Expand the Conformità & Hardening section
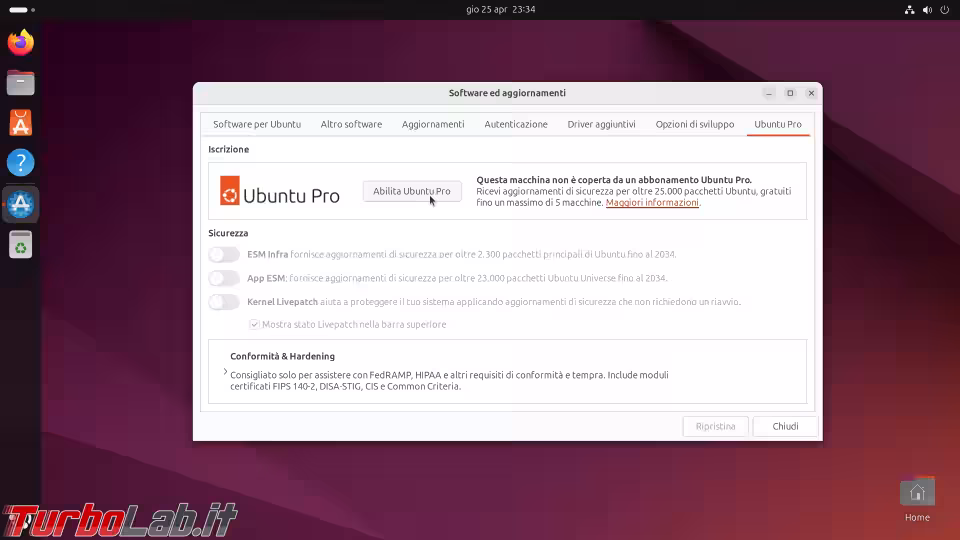This screenshot has width=960, height=540. click(225, 372)
